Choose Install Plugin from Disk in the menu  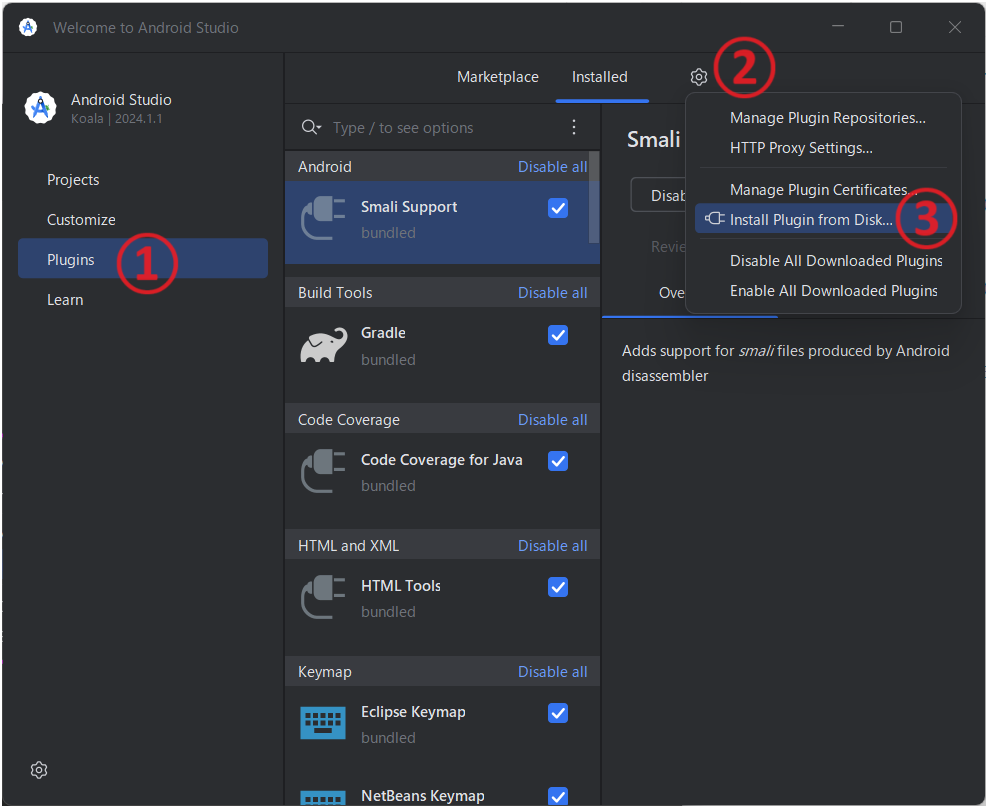[811, 219]
